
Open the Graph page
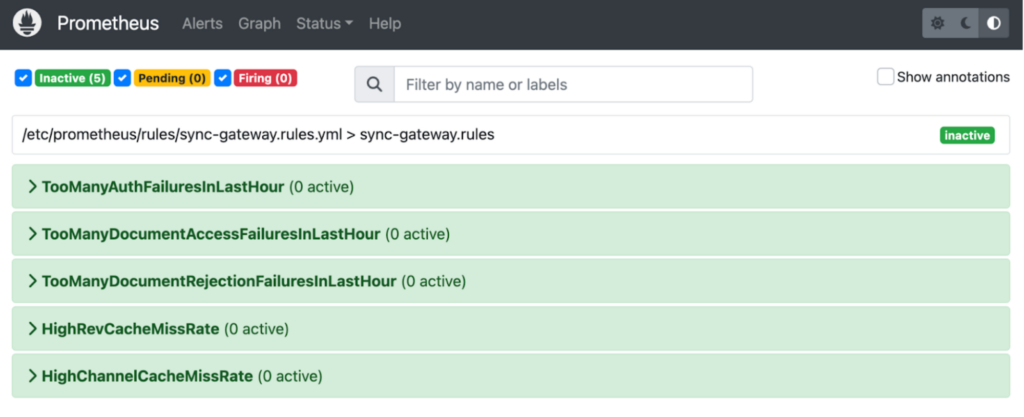point(259,23)
